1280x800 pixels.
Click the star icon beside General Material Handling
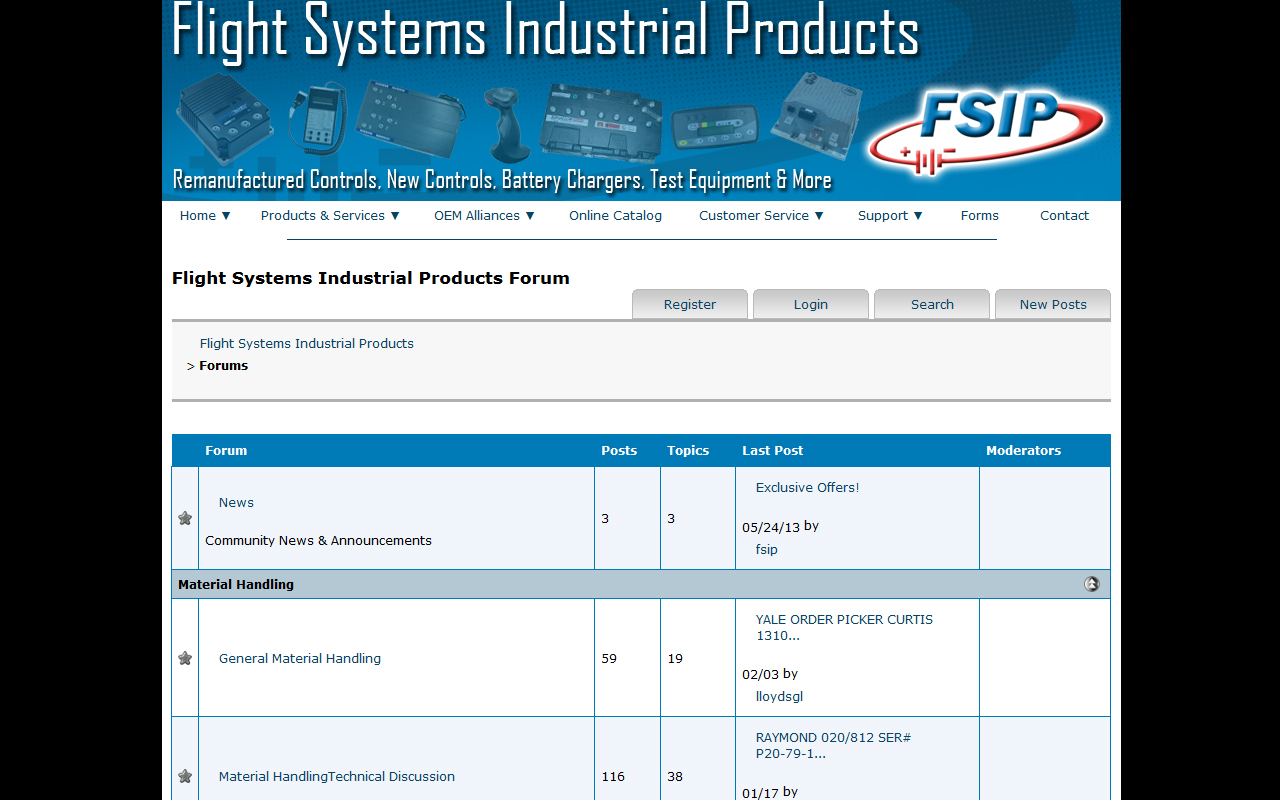click(185, 658)
